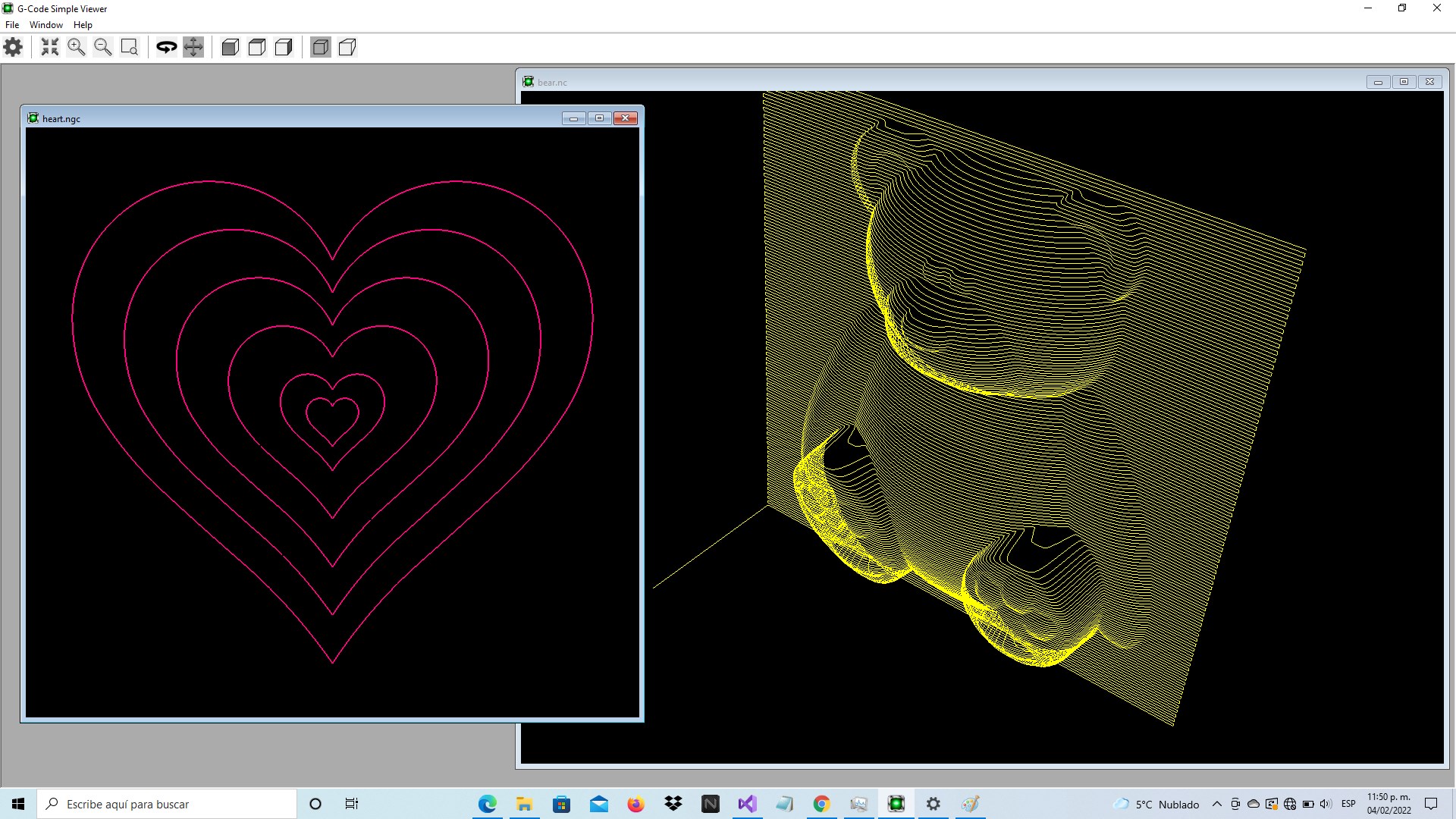Click the fit-to-view arrows icon
Image resolution: width=1456 pixels, height=819 pixels.
(x=50, y=47)
